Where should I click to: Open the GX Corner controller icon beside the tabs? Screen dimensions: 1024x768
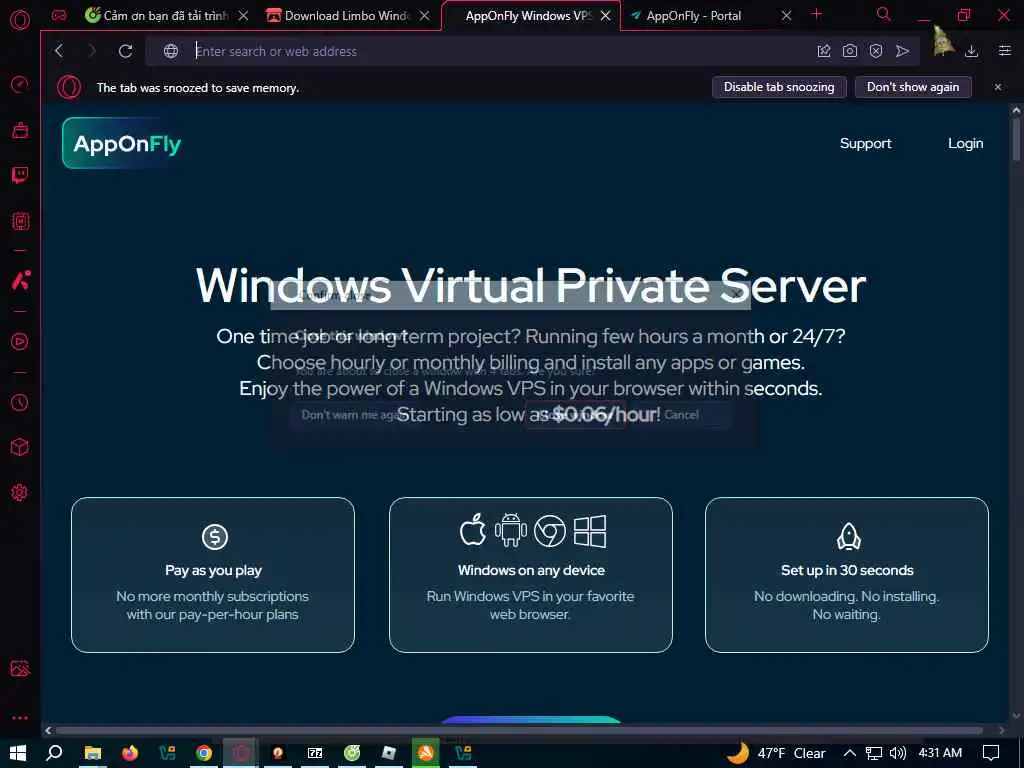point(59,16)
